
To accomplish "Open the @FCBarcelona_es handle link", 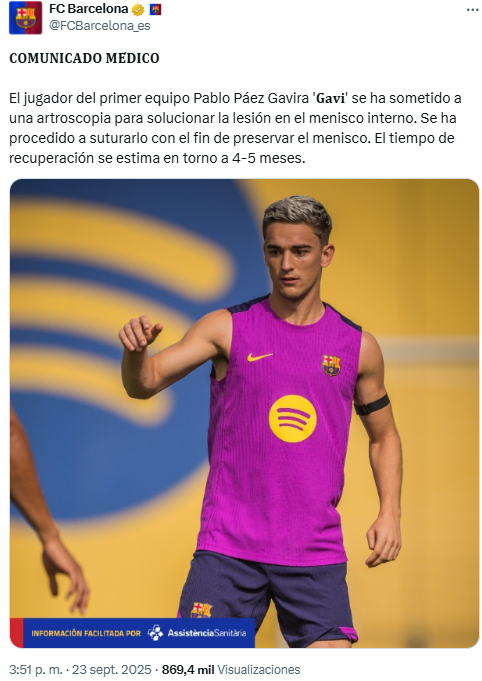I will point(99,26).
